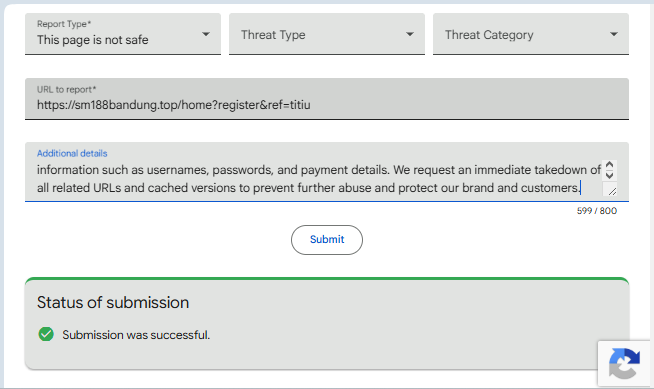The width and height of the screenshot is (654, 389).
Task: Click the textarea scroll down arrow
Action: pyautogui.click(x=609, y=176)
